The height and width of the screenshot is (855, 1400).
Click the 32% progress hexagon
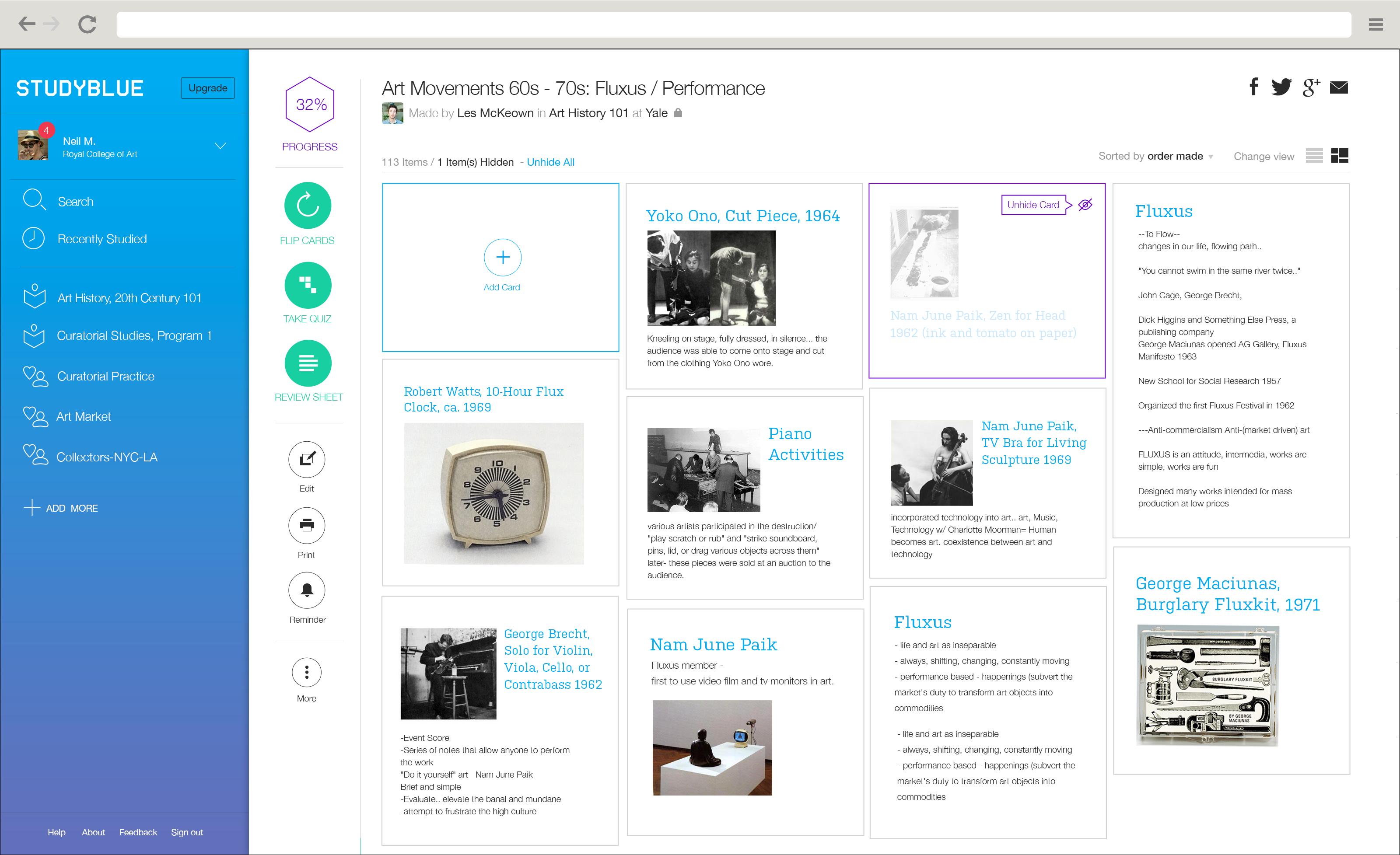point(310,105)
